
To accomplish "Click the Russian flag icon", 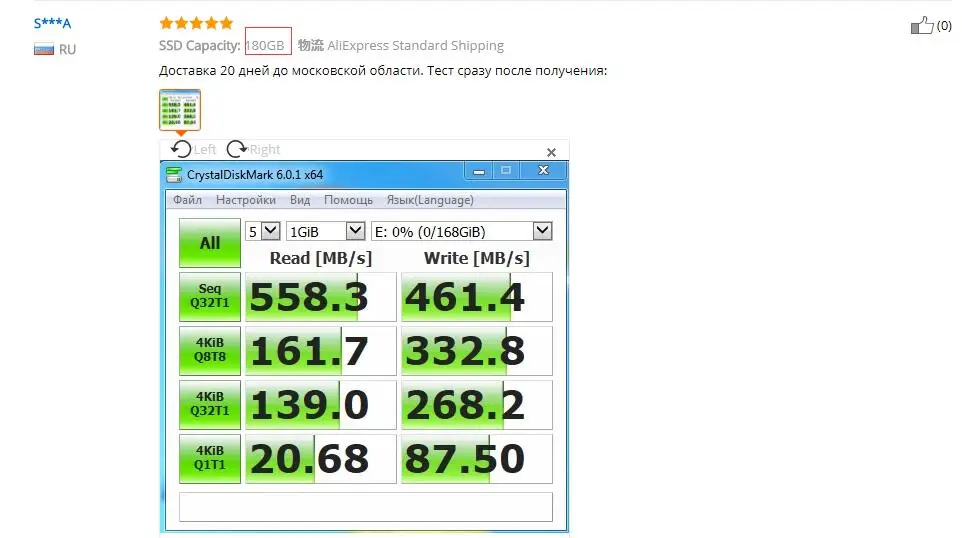I will pos(44,50).
